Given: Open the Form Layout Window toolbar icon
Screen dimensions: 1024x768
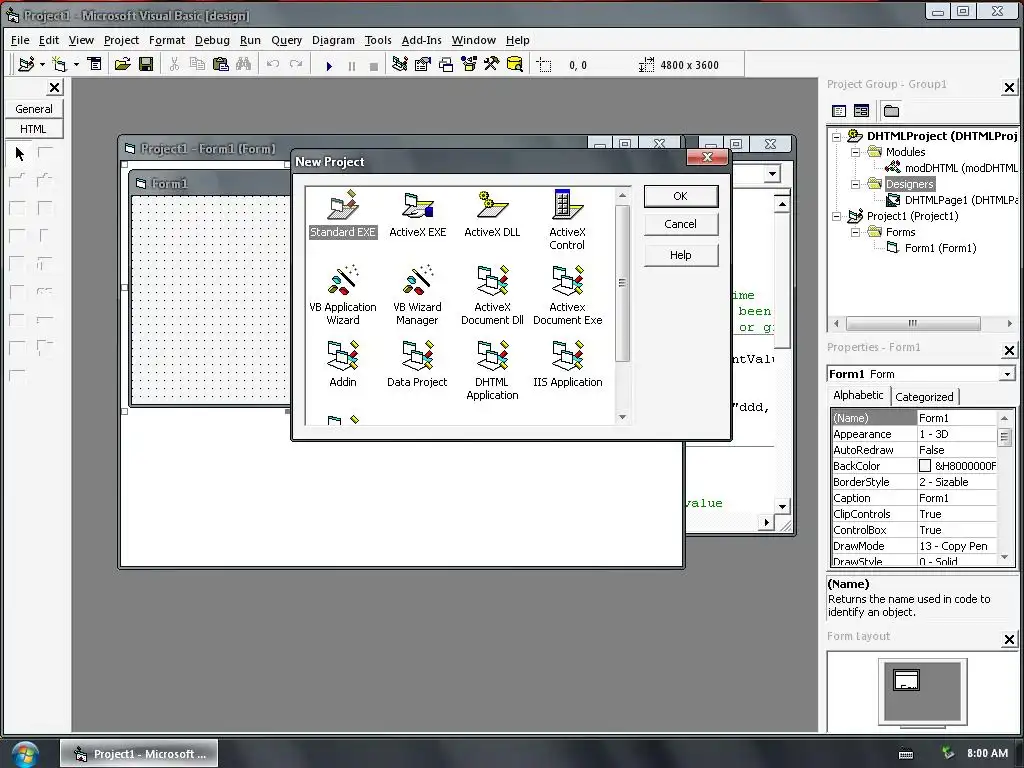Looking at the screenshot, I should click(446, 64).
